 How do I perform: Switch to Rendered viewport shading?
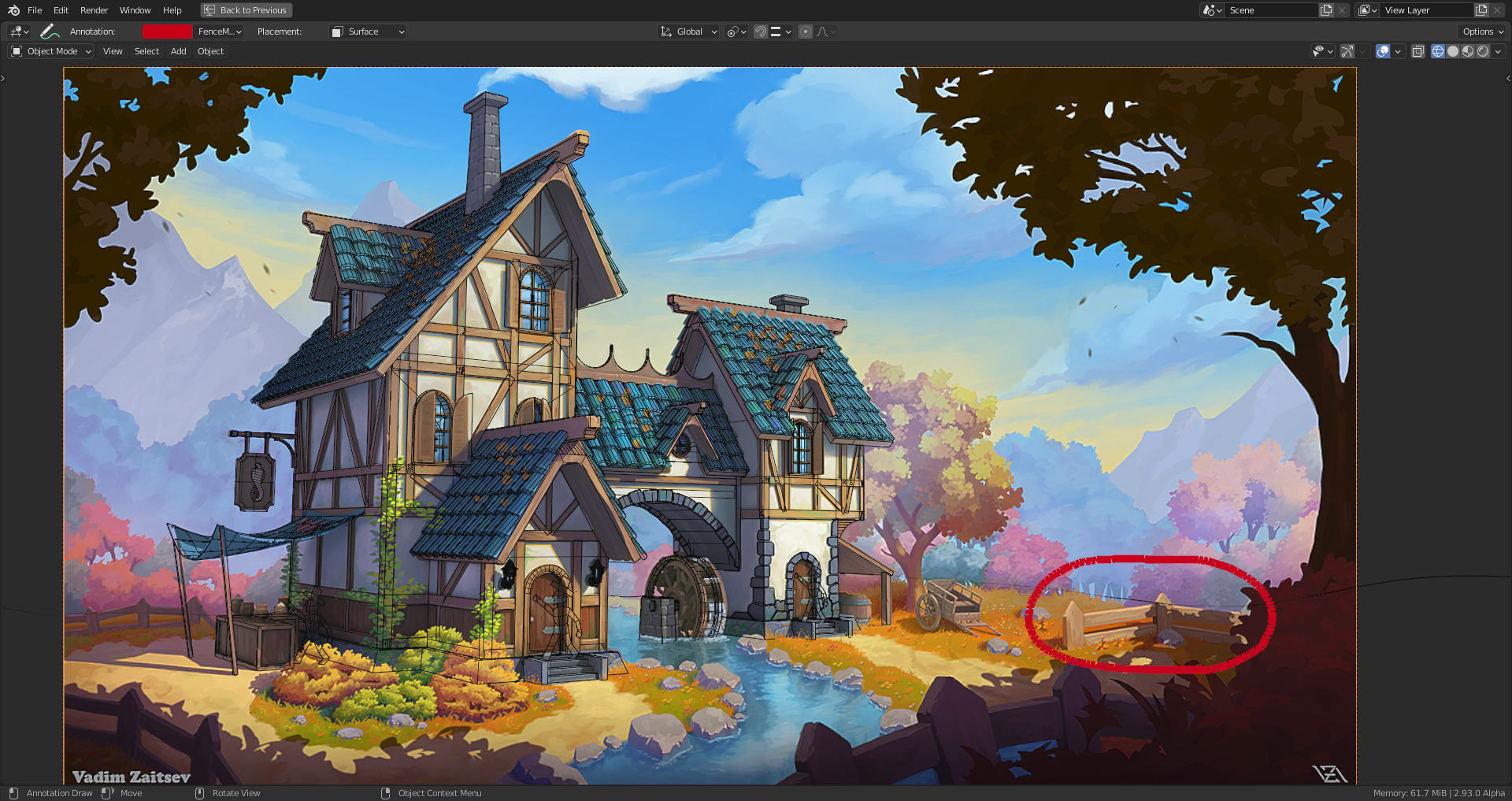pyautogui.click(x=1483, y=51)
